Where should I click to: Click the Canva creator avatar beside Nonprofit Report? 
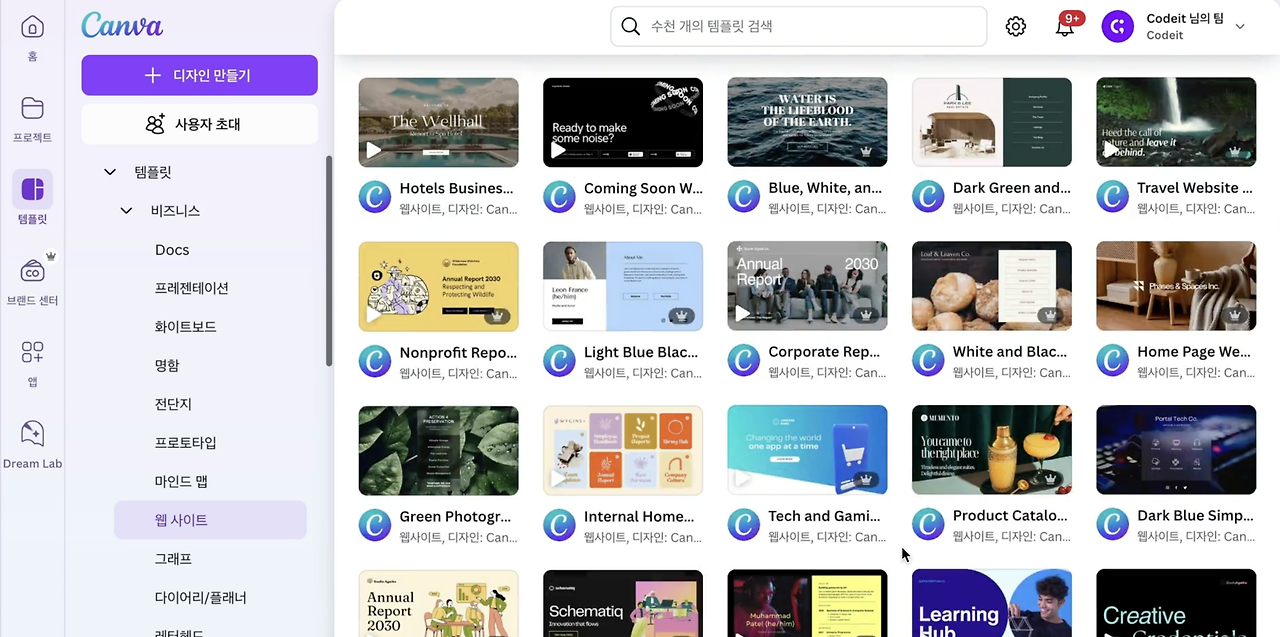tap(375, 360)
